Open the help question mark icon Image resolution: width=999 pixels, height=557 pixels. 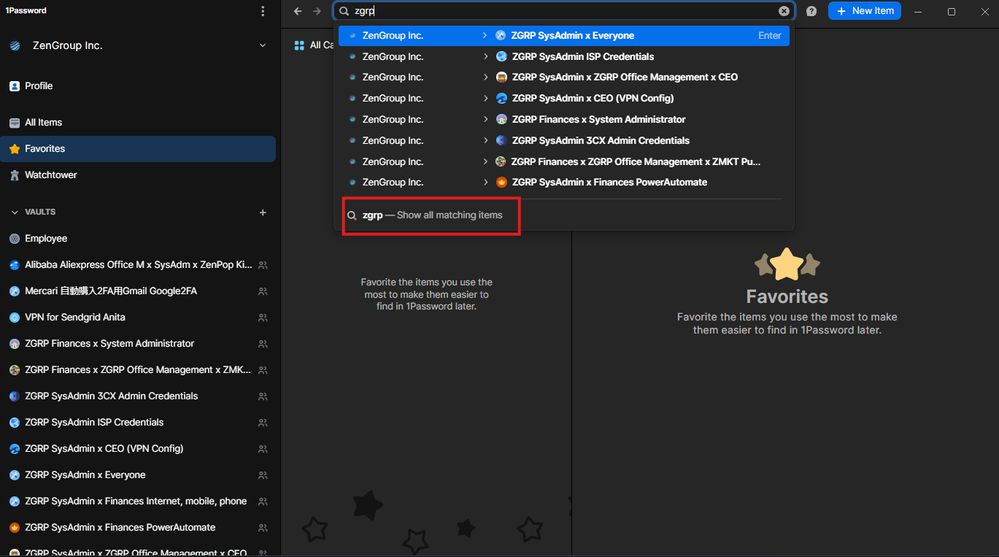point(811,11)
